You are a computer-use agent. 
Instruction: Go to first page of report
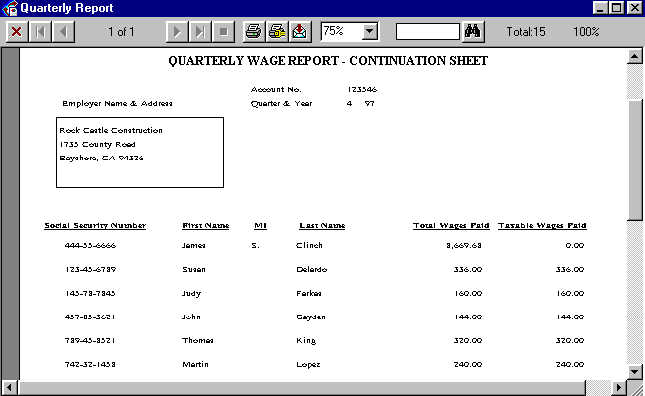[40, 32]
